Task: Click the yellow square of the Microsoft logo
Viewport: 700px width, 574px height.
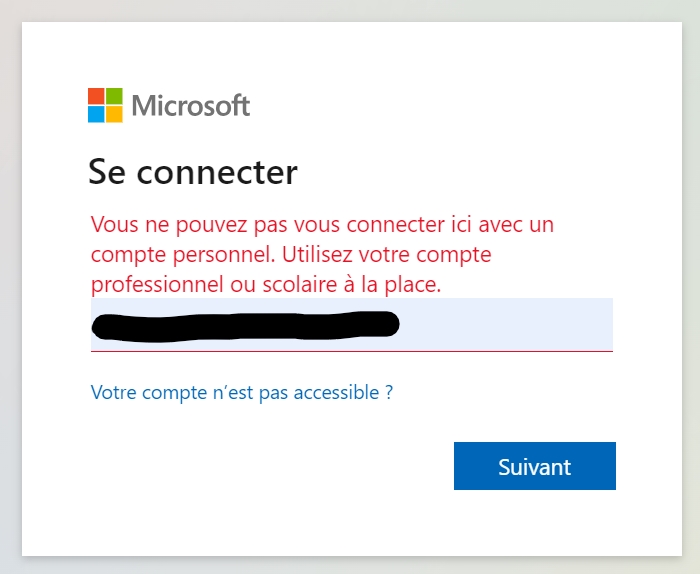Action: coord(114,114)
